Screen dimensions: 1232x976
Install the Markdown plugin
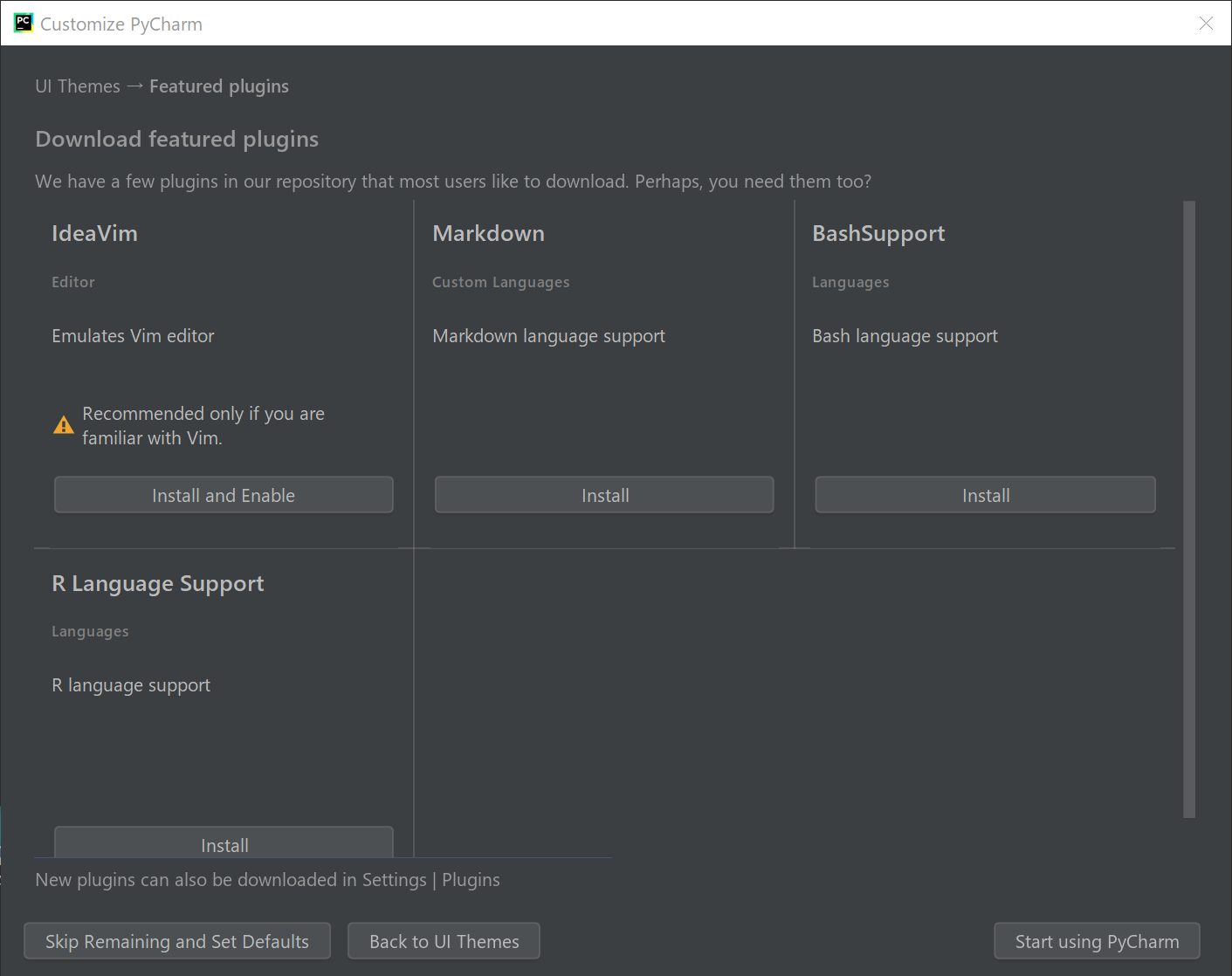point(604,494)
